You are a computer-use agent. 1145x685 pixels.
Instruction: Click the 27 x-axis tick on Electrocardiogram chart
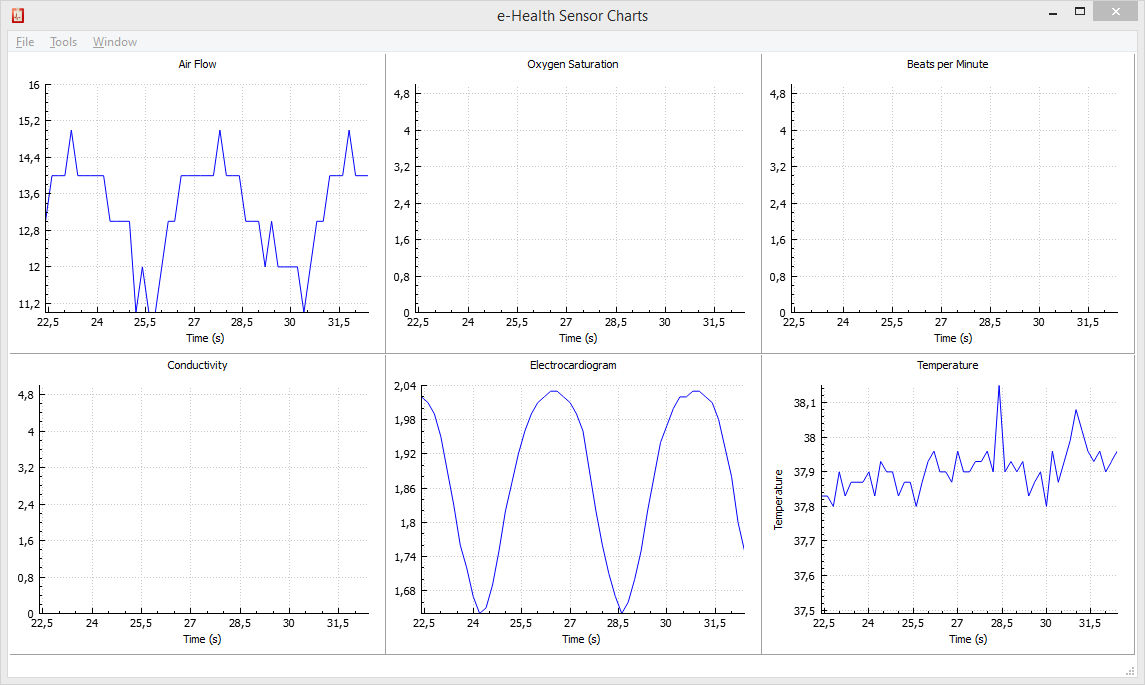[570, 623]
